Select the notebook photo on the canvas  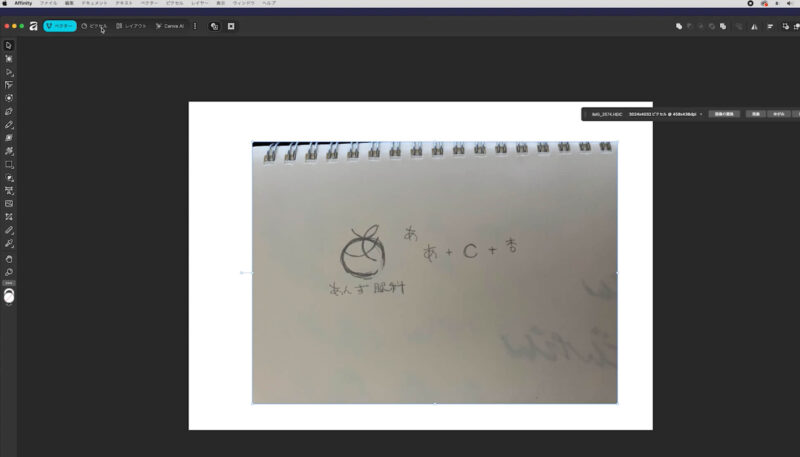point(435,272)
